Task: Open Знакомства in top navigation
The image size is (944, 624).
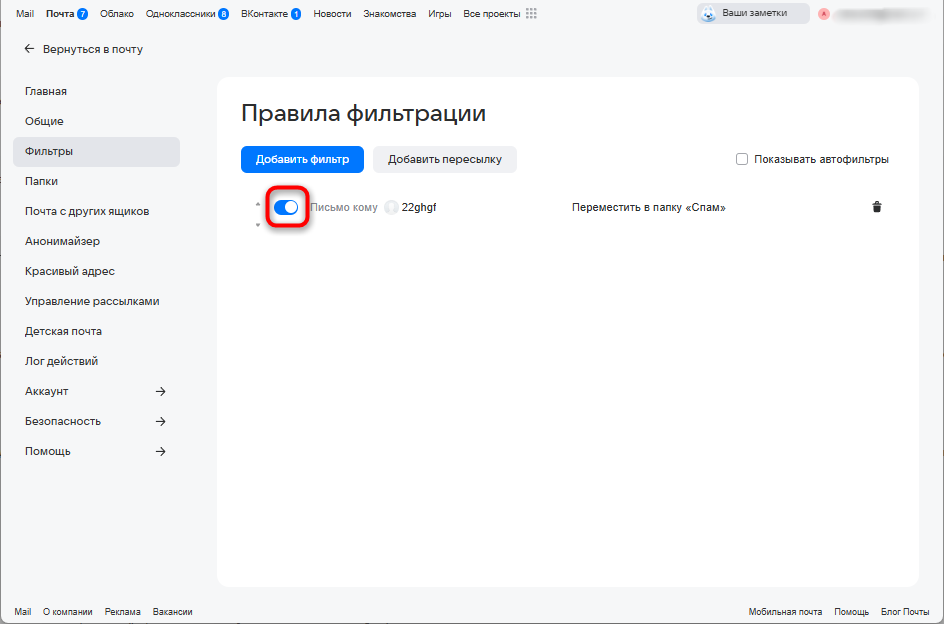Action: [390, 13]
